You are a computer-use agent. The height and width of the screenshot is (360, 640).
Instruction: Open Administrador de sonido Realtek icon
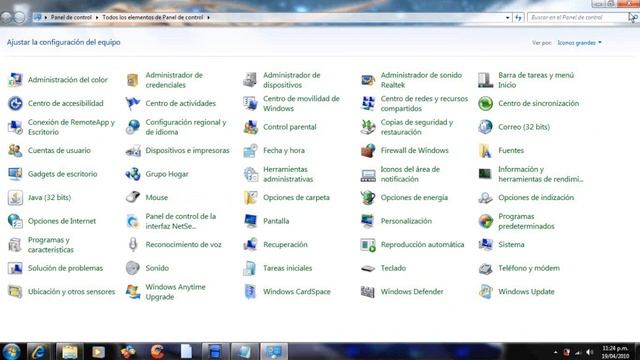click(368, 80)
